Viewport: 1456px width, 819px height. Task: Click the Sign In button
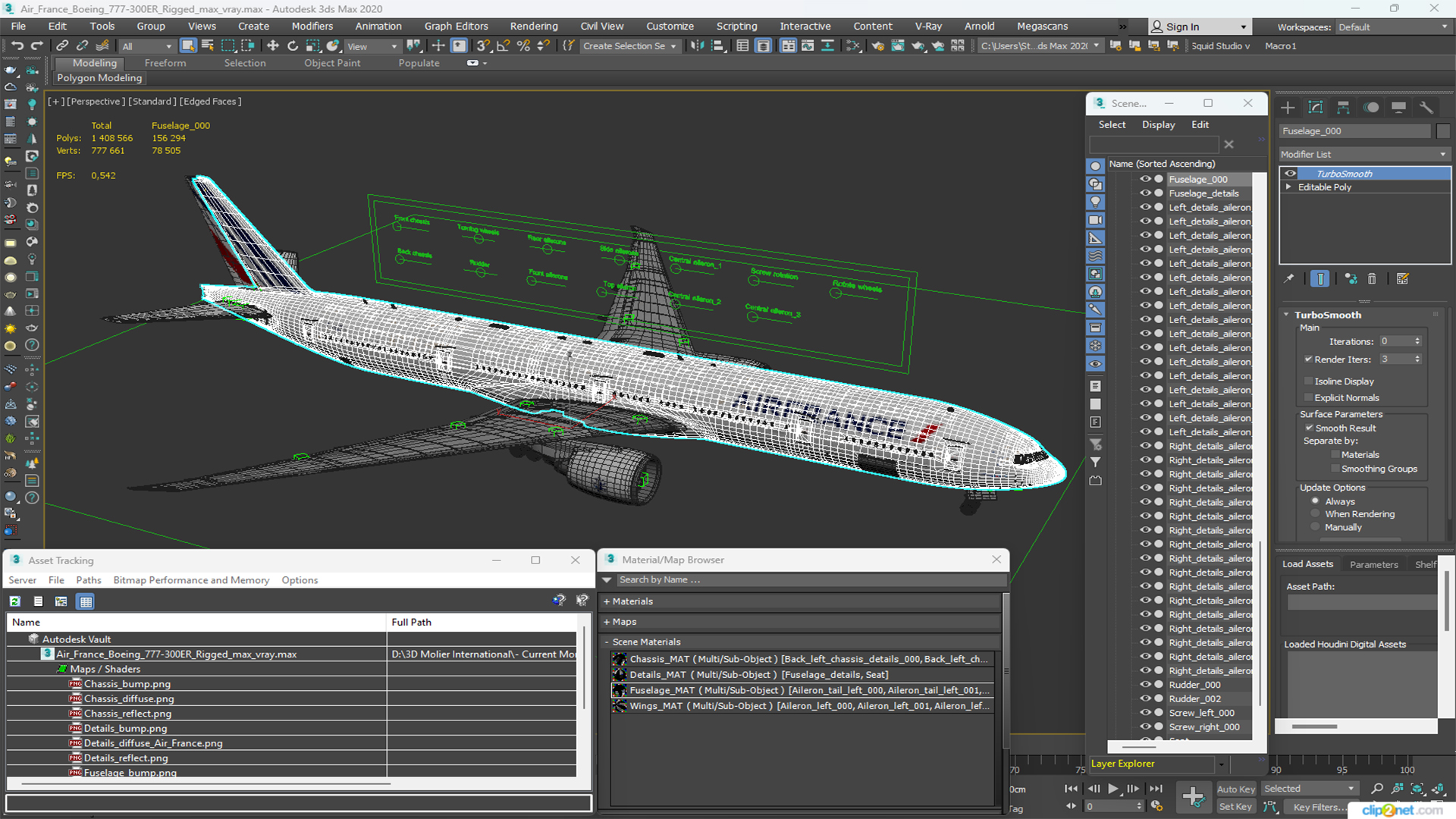click(x=1198, y=27)
